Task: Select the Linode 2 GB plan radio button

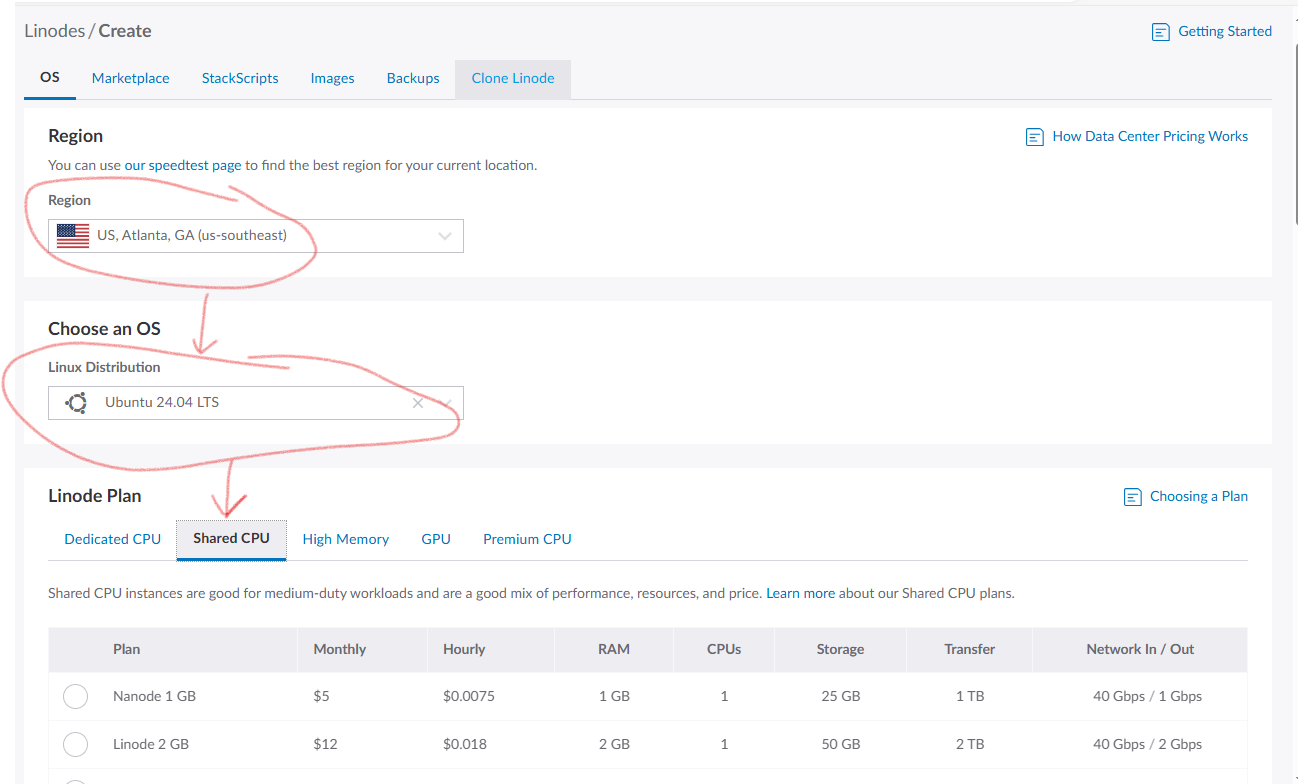Action: pyautogui.click(x=75, y=745)
